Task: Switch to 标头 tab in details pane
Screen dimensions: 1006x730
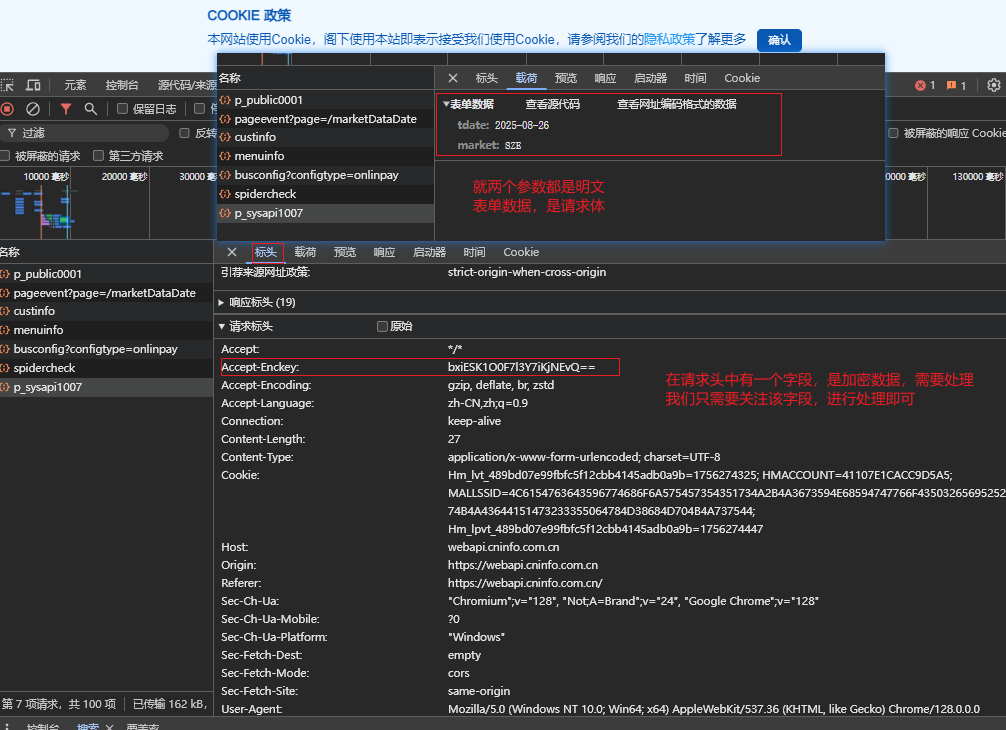Action: pos(266,252)
